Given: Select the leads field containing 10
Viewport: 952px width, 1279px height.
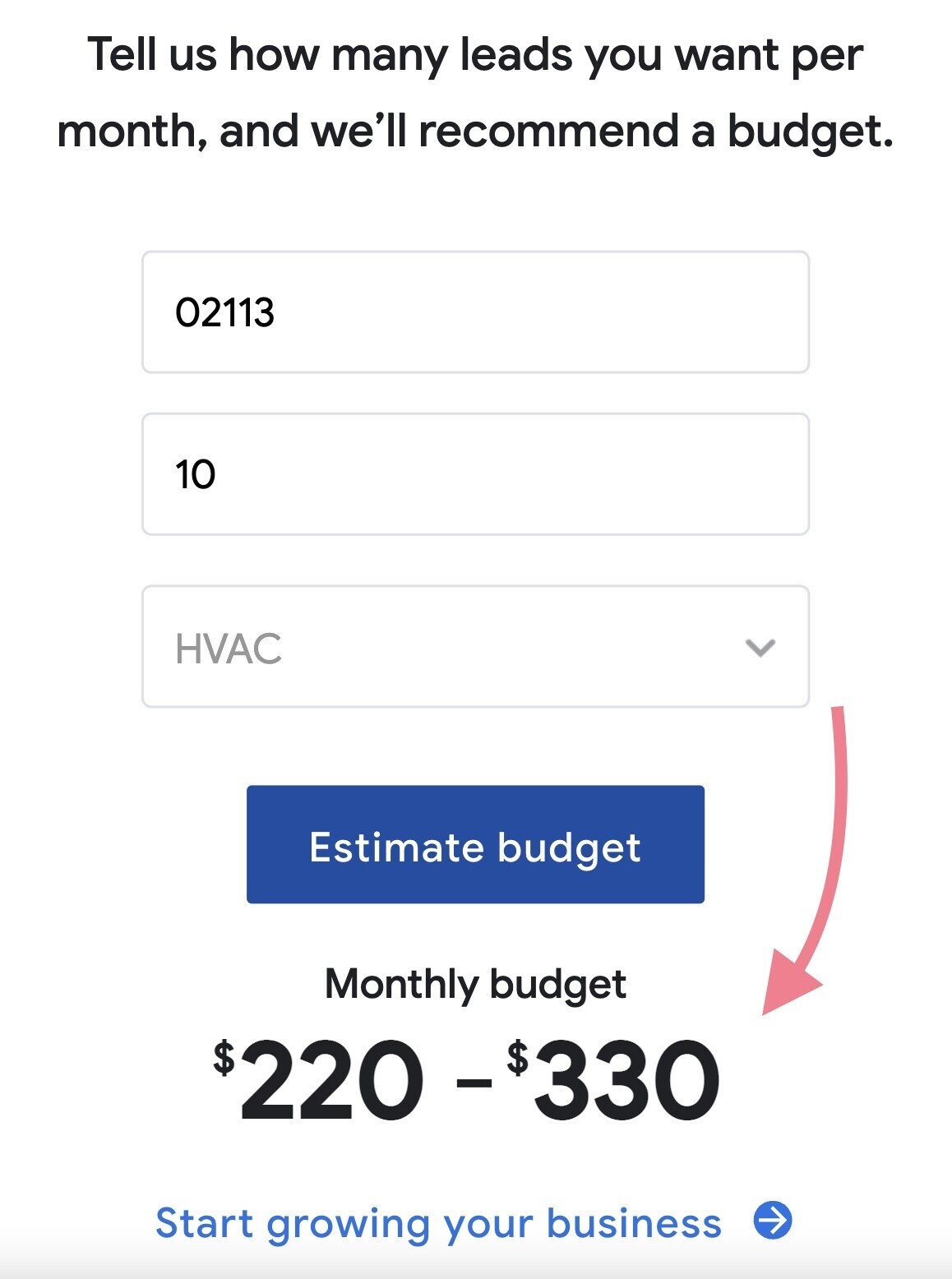Looking at the screenshot, I should coord(475,471).
